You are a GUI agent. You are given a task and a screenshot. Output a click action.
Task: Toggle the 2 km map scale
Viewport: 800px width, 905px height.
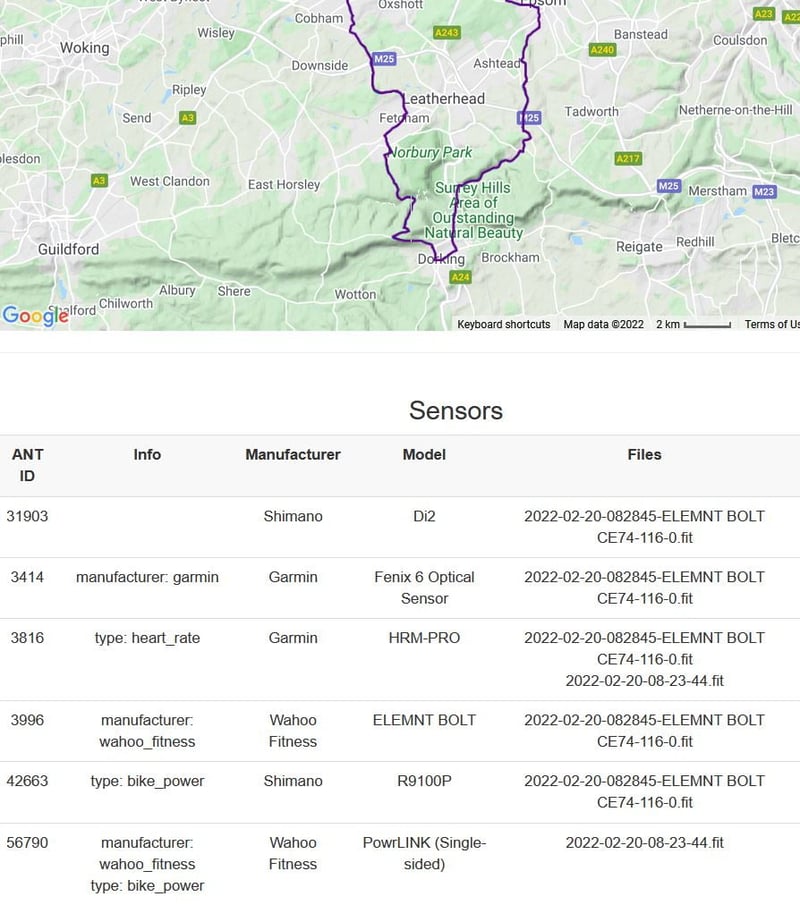tap(693, 324)
